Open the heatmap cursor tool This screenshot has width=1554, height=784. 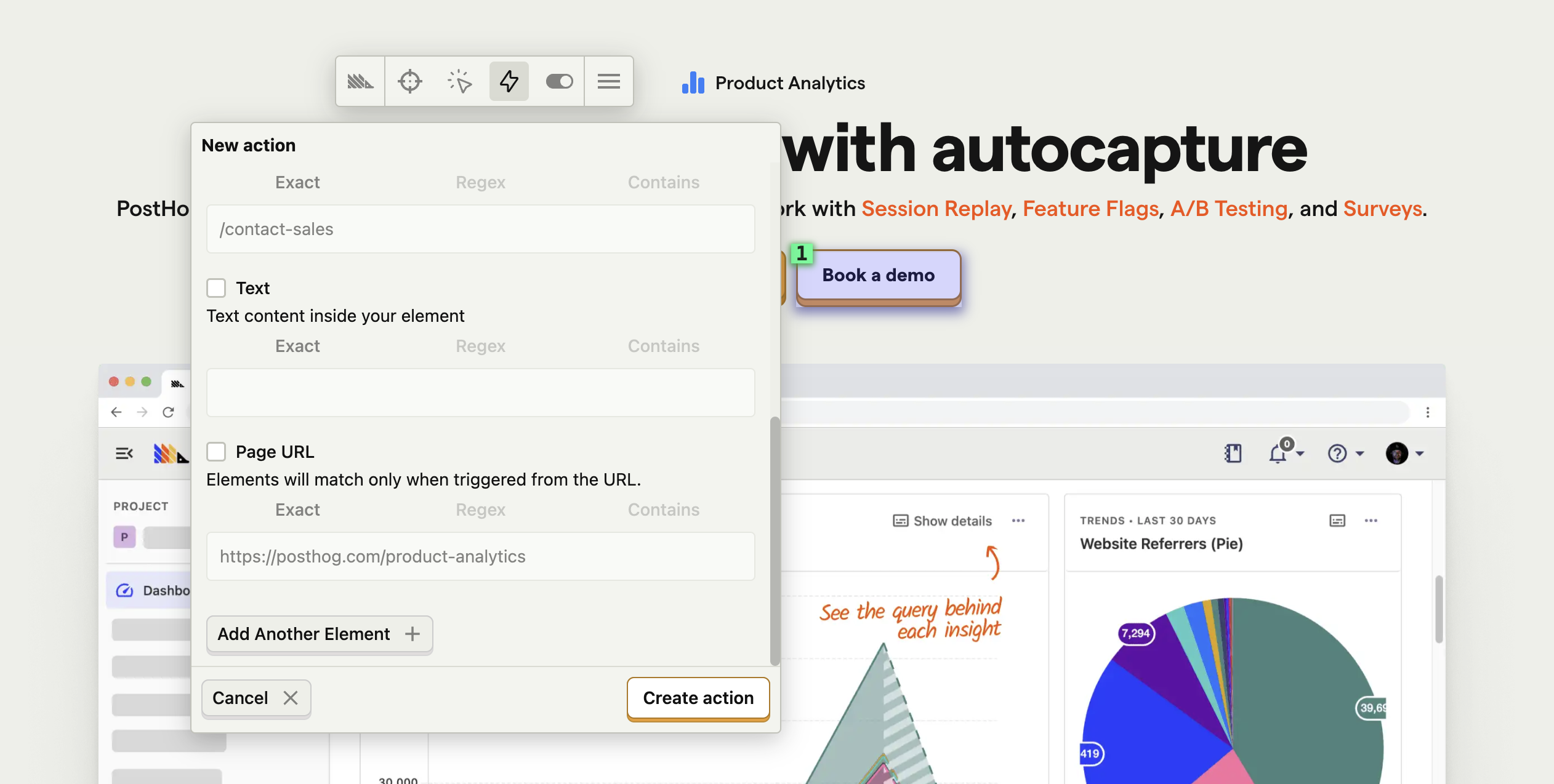460,81
